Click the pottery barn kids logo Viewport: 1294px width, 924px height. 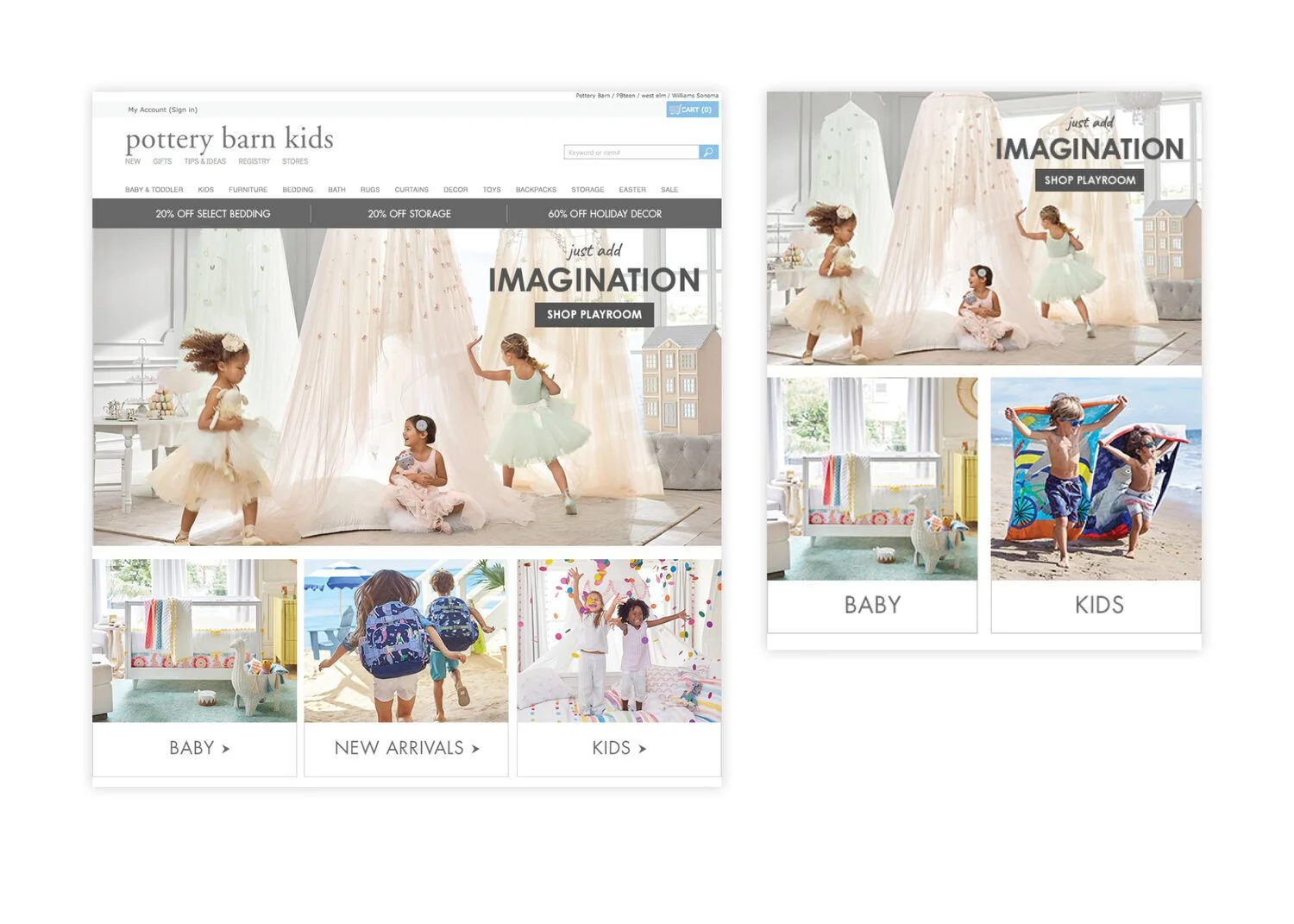tap(229, 138)
